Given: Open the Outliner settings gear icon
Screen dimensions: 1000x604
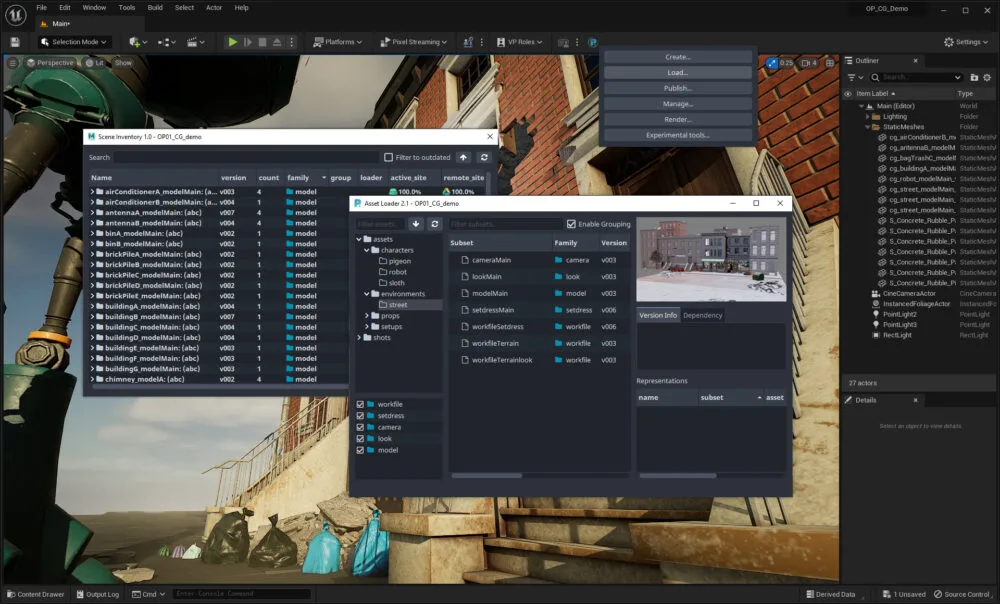Looking at the screenshot, I should [x=987, y=77].
